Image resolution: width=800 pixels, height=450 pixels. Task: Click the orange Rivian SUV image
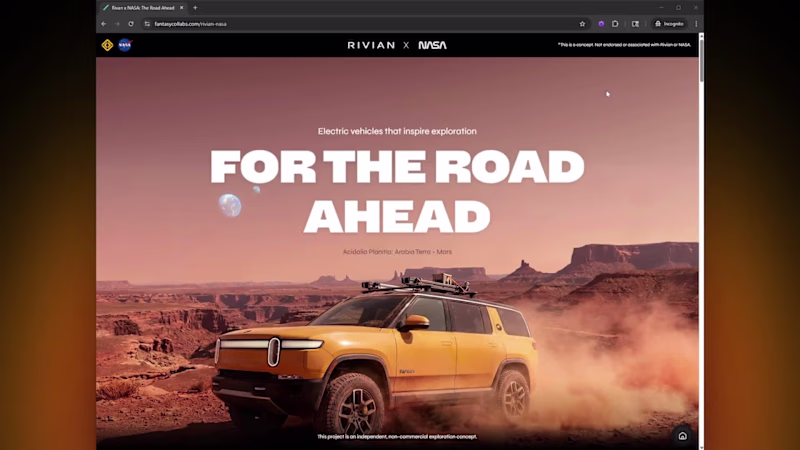pyautogui.click(x=375, y=355)
